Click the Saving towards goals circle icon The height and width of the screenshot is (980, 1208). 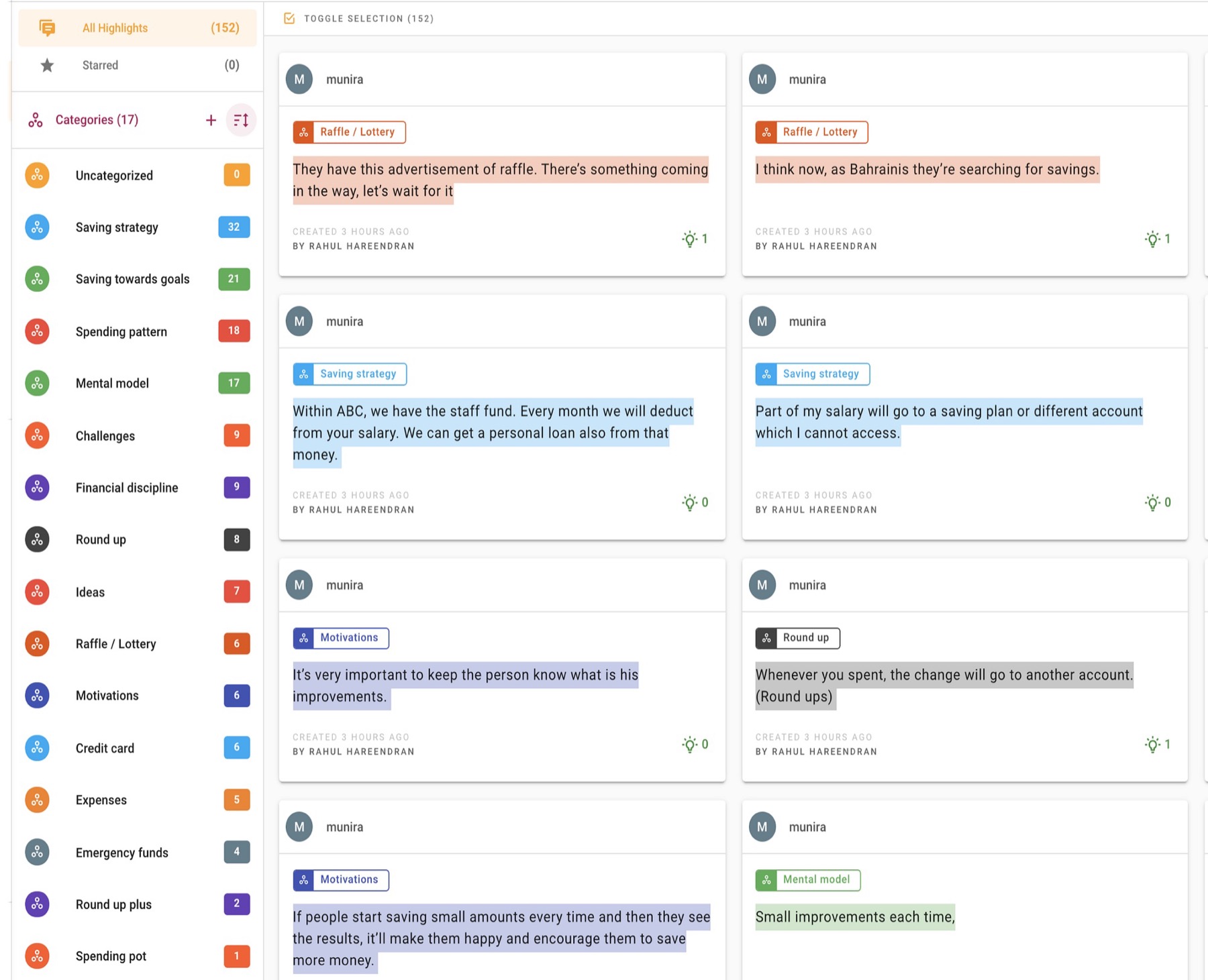click(37, 279)
